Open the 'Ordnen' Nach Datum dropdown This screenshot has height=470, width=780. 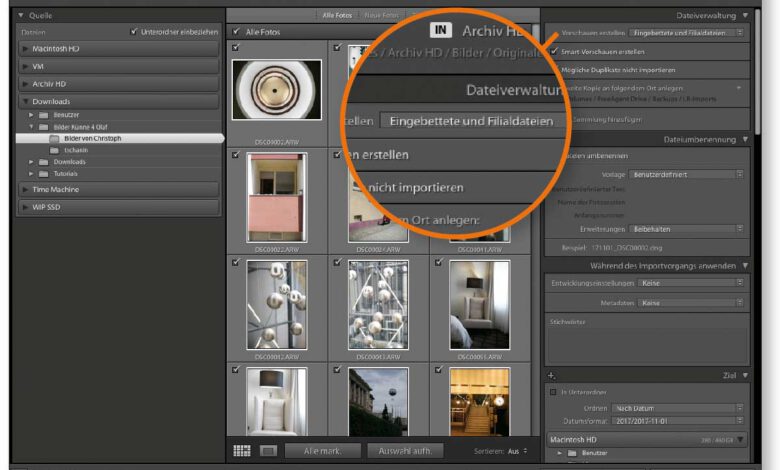(677, 408)
